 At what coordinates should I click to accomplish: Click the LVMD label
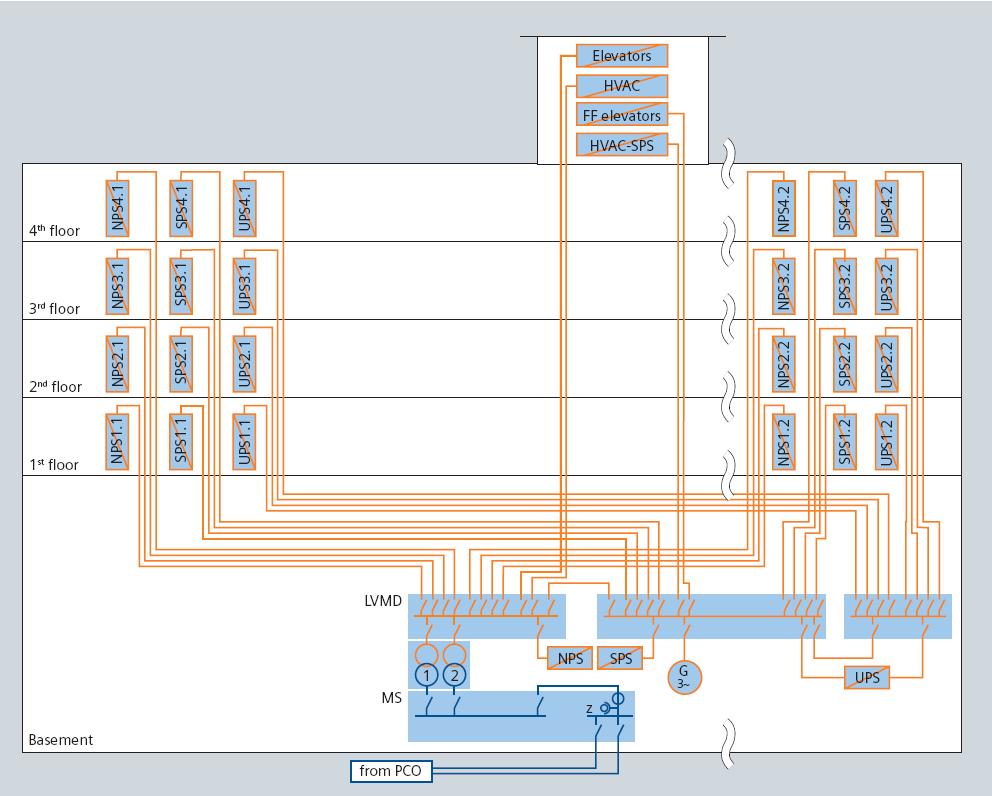pos(382,602)
